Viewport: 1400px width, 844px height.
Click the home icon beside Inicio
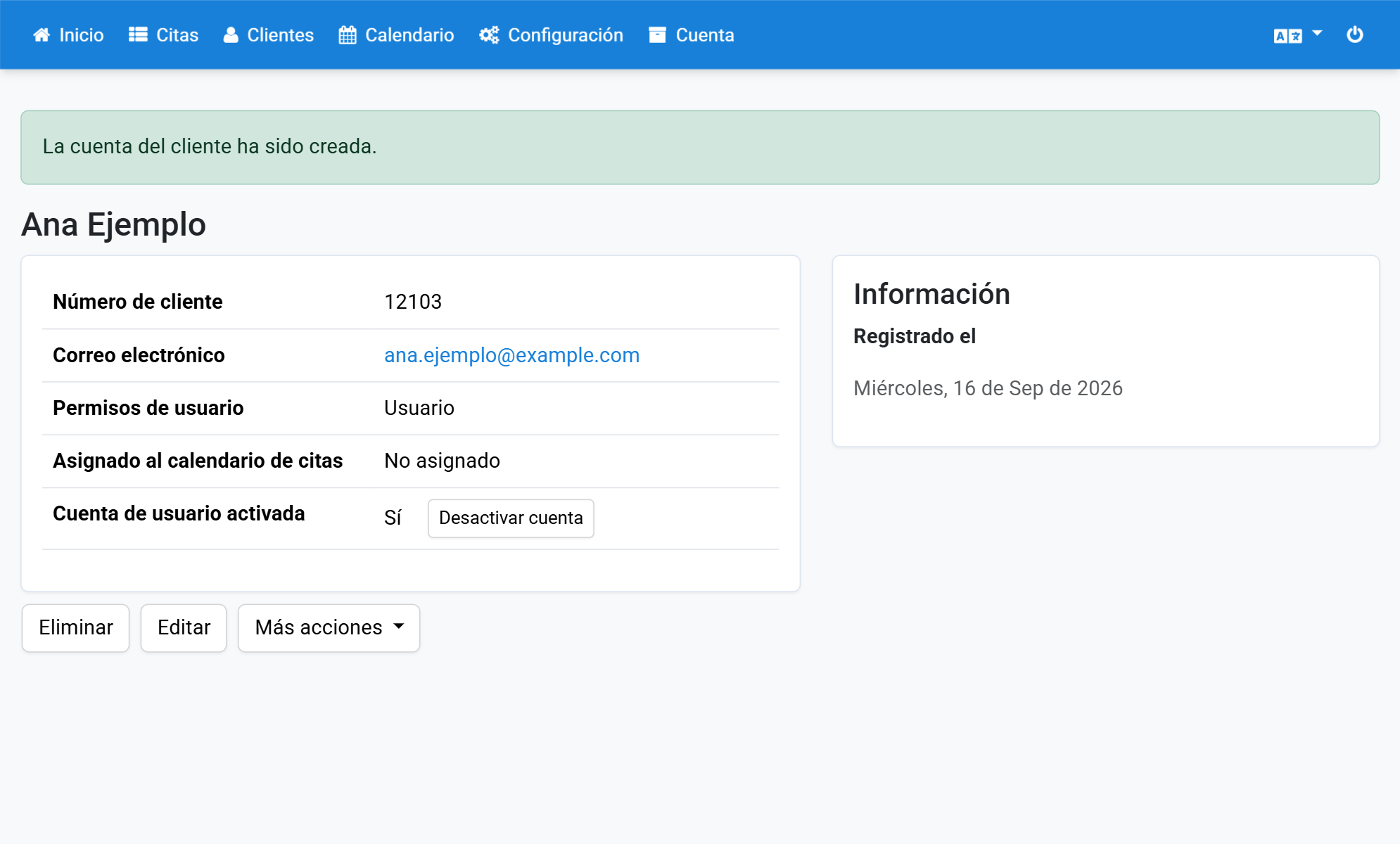coord(42,35)
